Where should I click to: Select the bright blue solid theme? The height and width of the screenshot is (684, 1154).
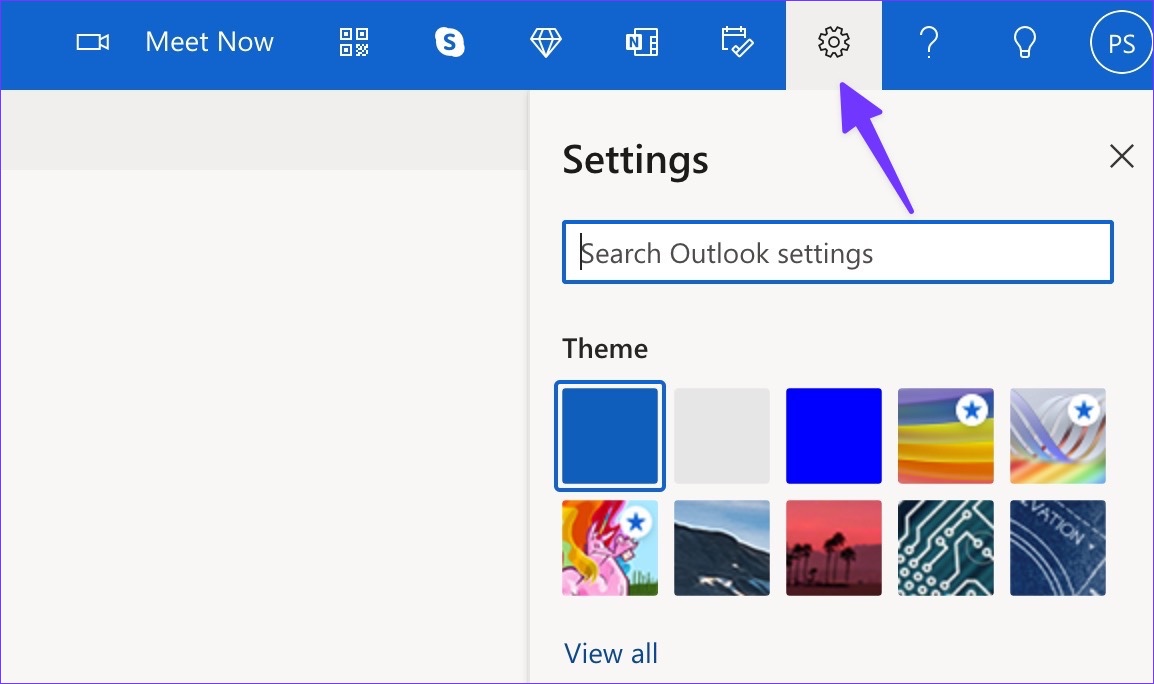[x=833, y=436]
